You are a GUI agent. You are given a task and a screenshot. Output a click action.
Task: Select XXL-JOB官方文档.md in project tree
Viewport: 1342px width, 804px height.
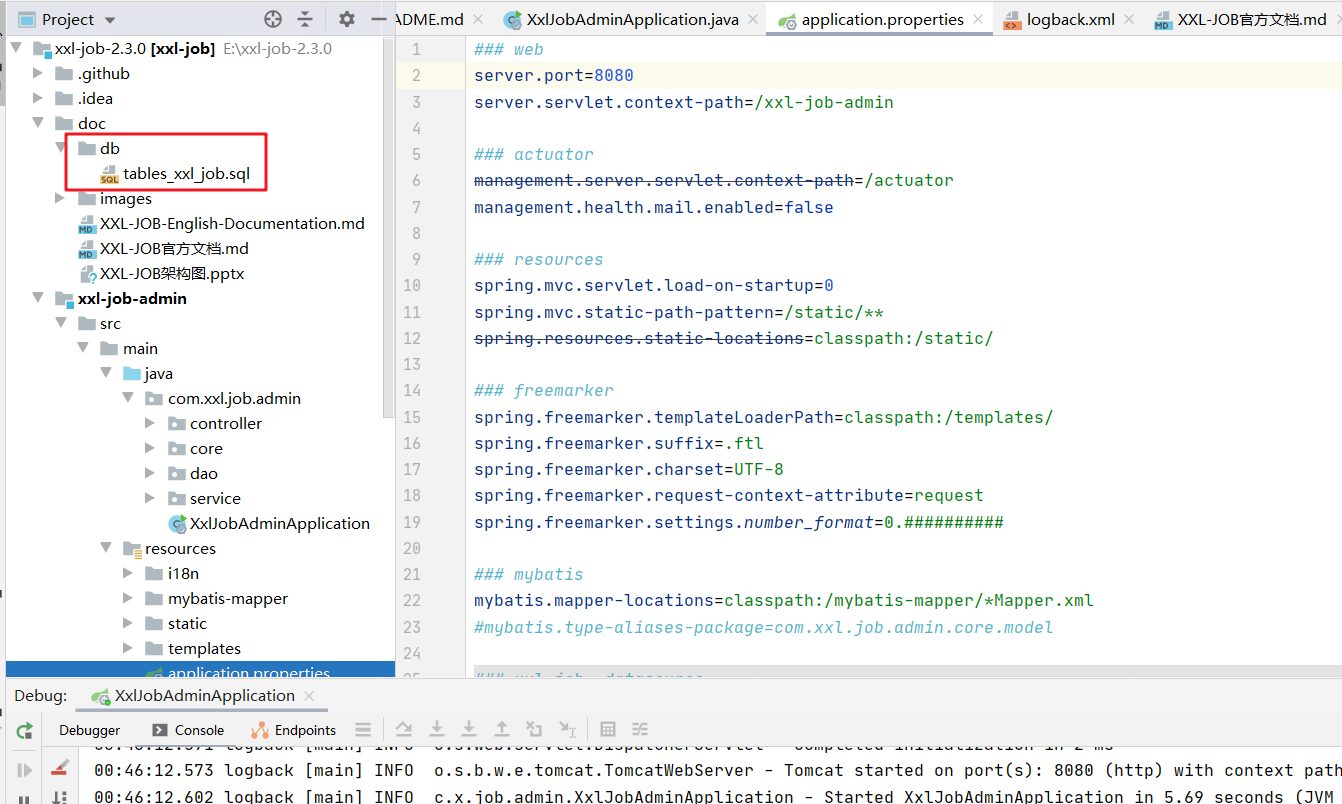[x=176, y=248]
